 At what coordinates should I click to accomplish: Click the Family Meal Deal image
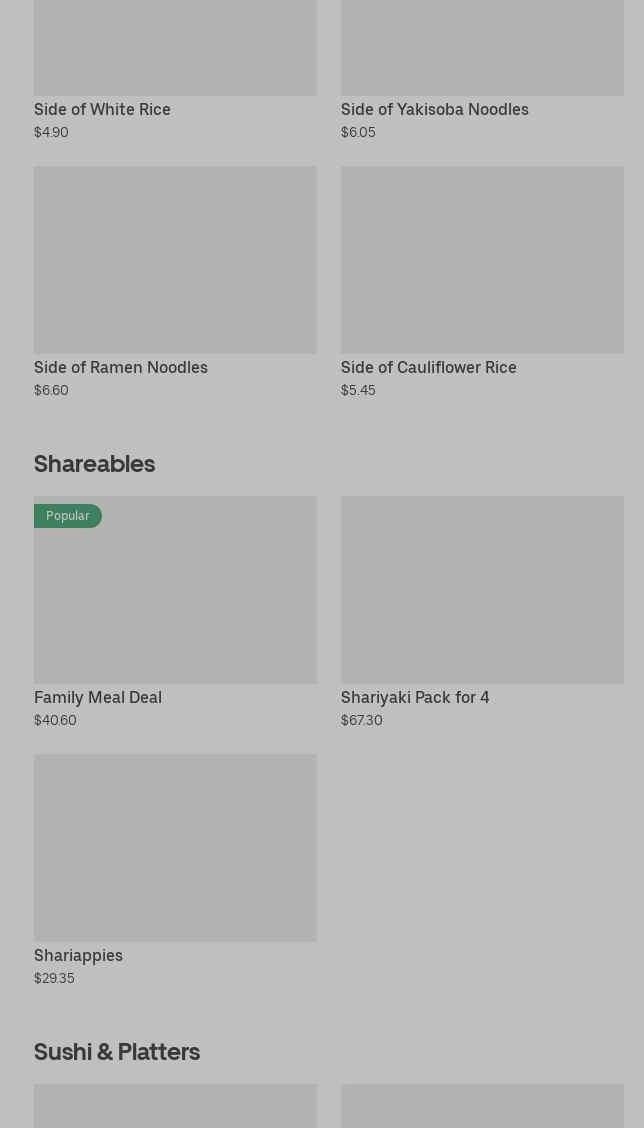coord(175,600)
